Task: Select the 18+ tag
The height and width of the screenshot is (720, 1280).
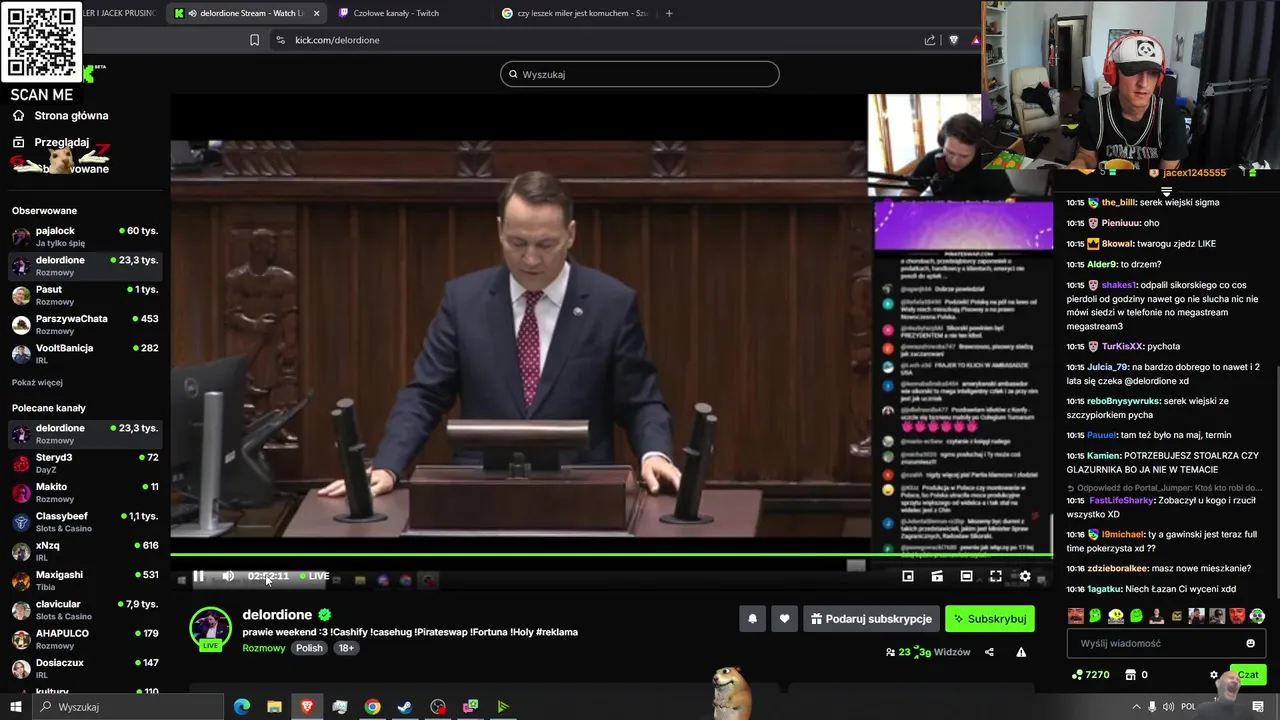Action: (x=346, y=648)
